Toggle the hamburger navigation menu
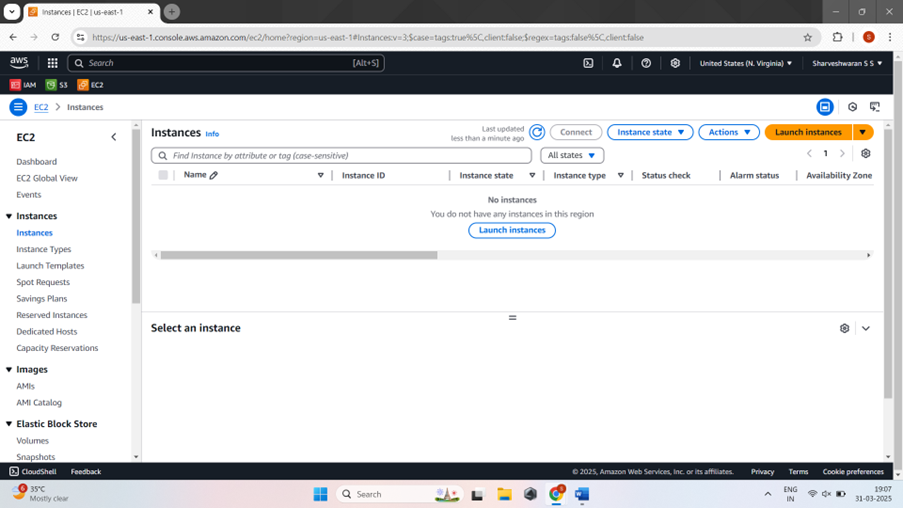 click(x=18, y=107)
